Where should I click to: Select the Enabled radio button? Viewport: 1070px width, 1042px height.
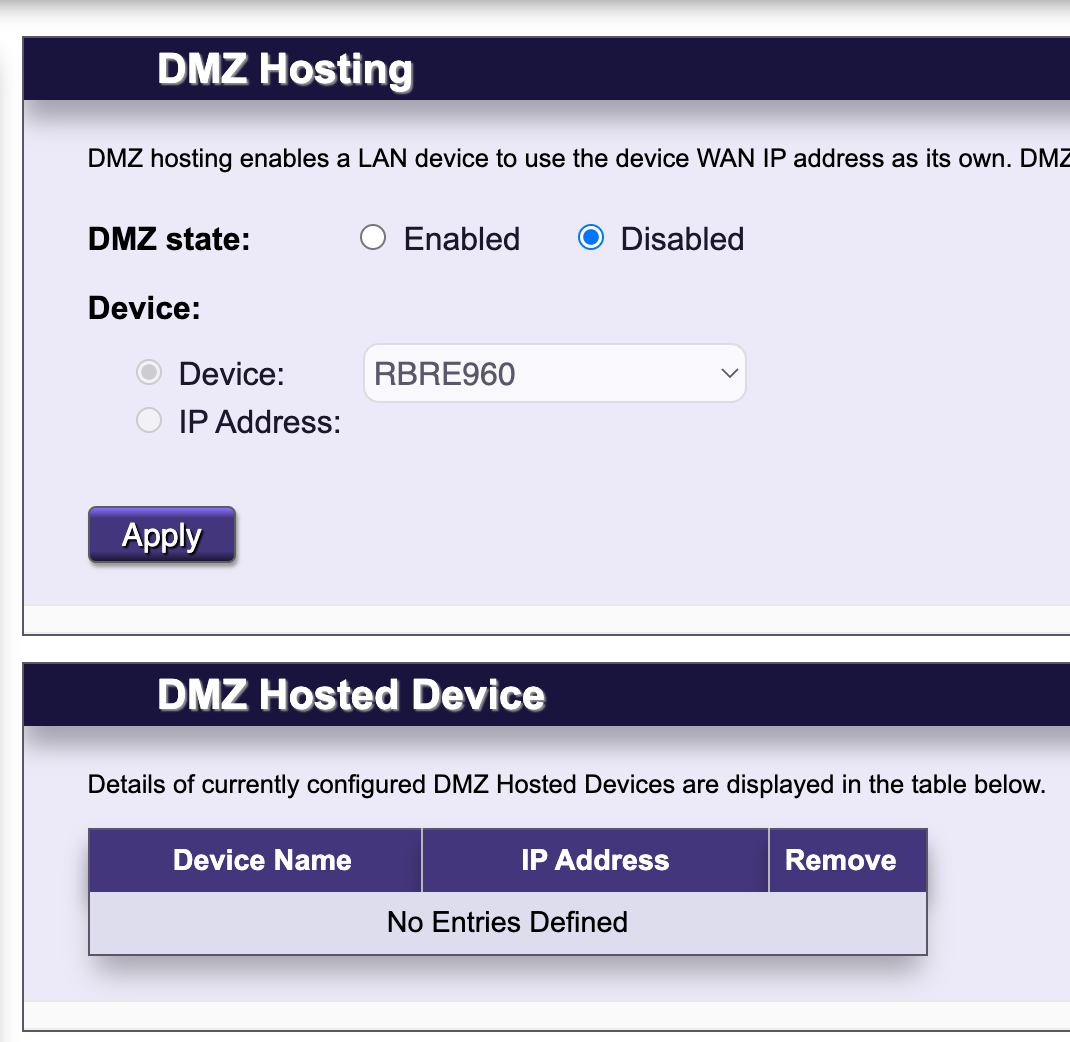373,238
